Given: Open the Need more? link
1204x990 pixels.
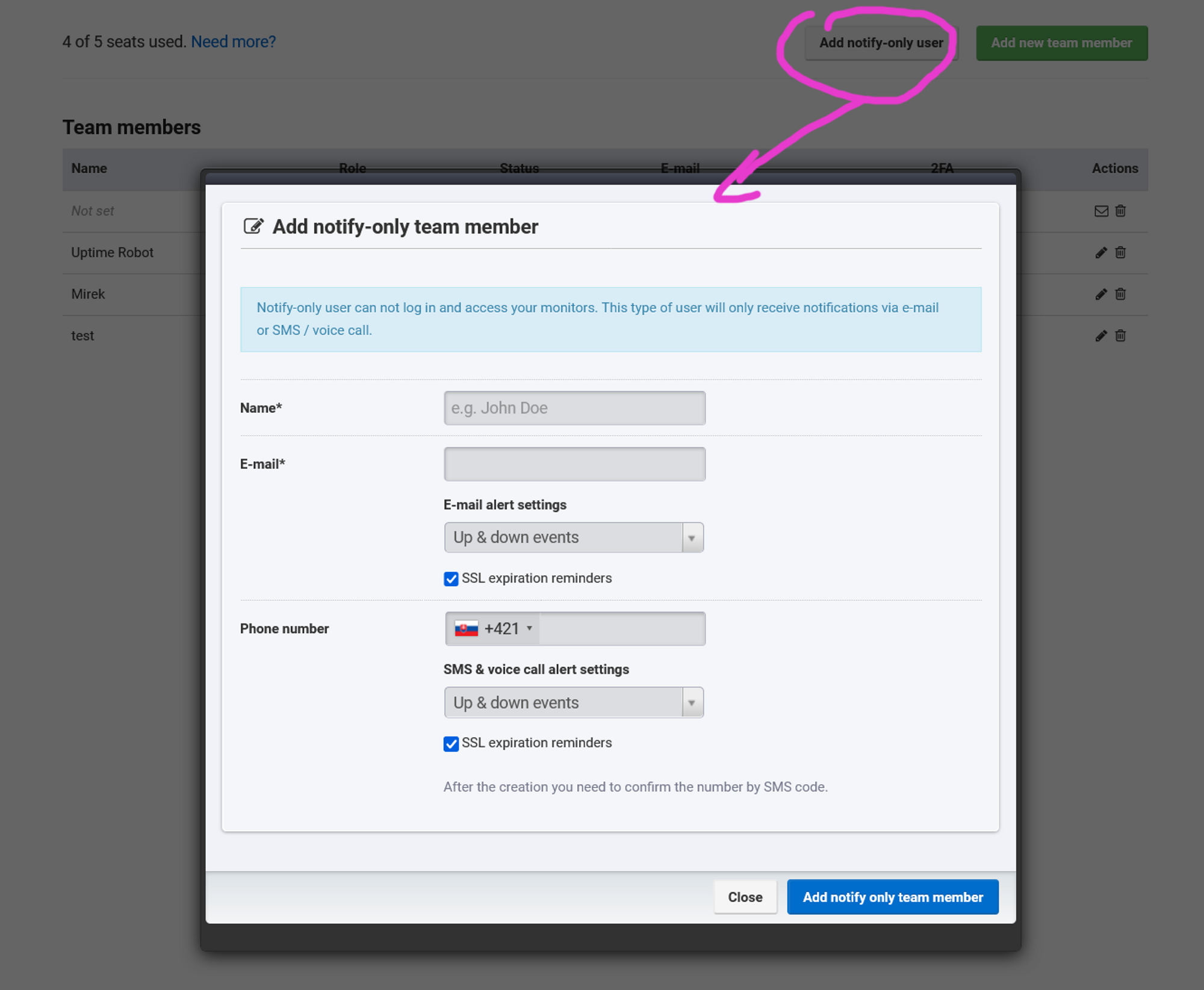Looking at the screenshot, I should [x=233, y=42].
